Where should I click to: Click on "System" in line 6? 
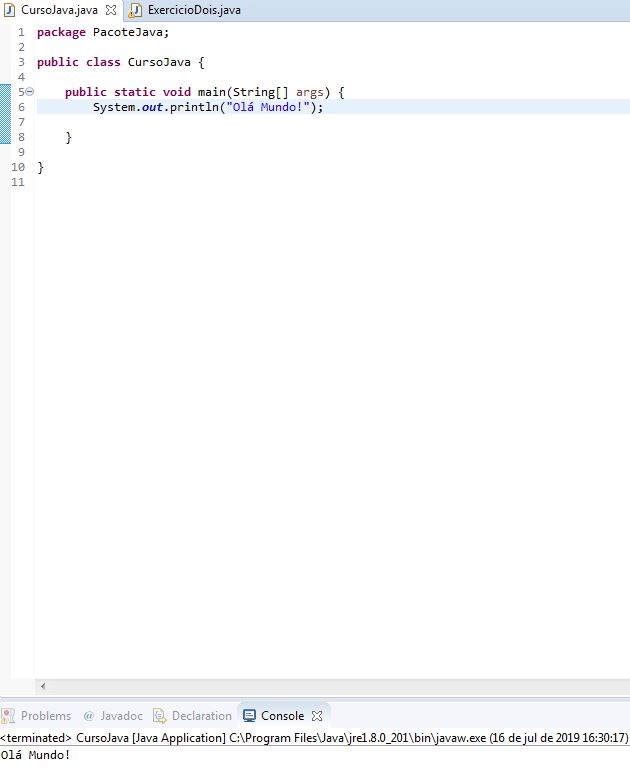[x=114, y=107]
